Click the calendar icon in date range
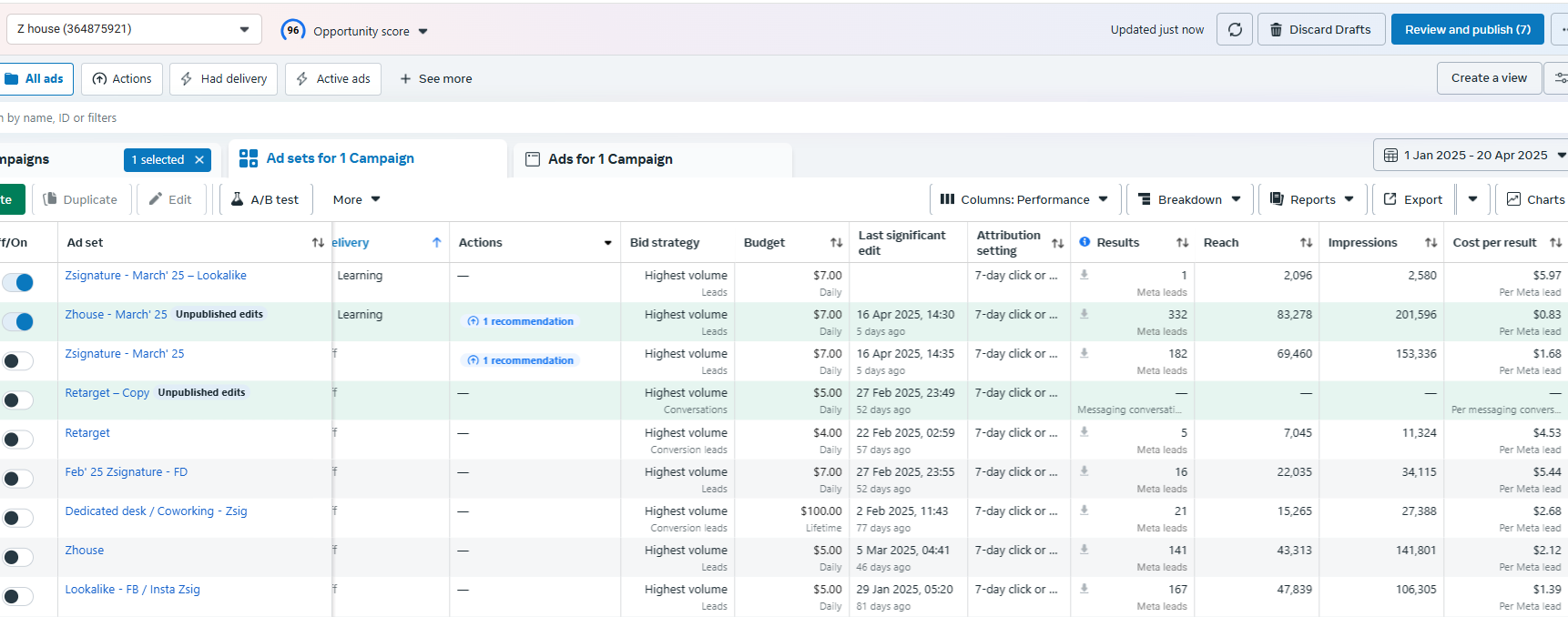This screenshot has width=1568, height=617. click(x=1390, y=156)
